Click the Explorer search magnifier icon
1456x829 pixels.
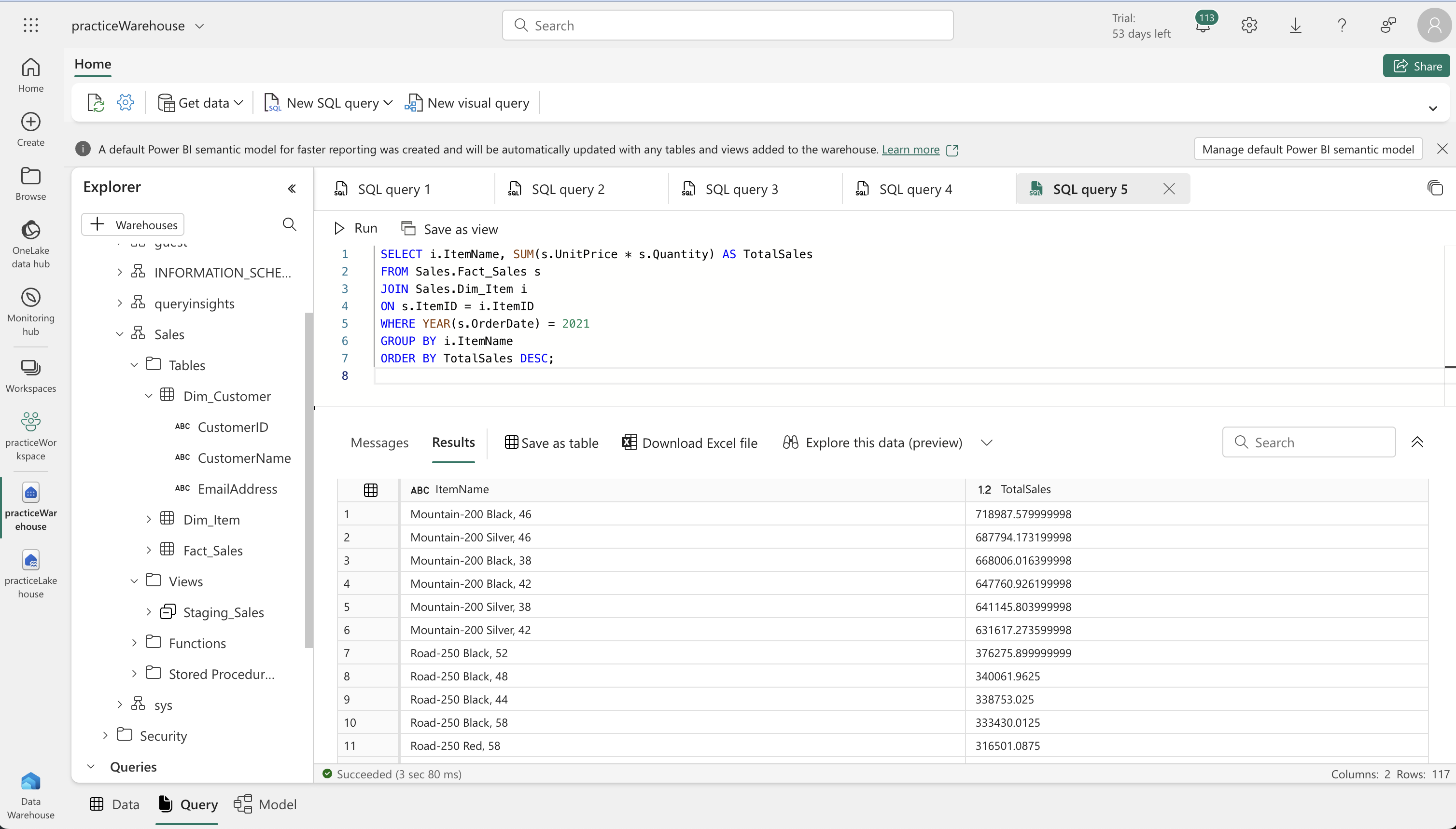pyautogui.click(x=289, y=224)
